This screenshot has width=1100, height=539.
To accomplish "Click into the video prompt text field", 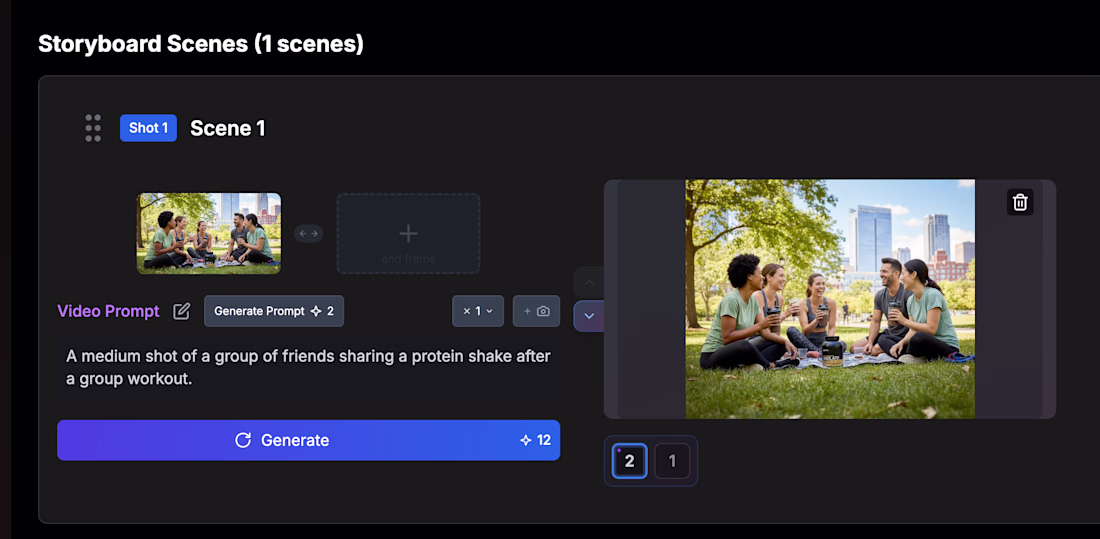I will point(309,368).
